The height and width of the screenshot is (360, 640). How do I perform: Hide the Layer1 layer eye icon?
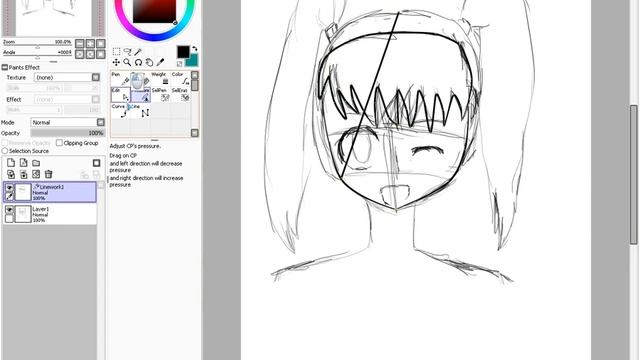[x=9, y=209]
